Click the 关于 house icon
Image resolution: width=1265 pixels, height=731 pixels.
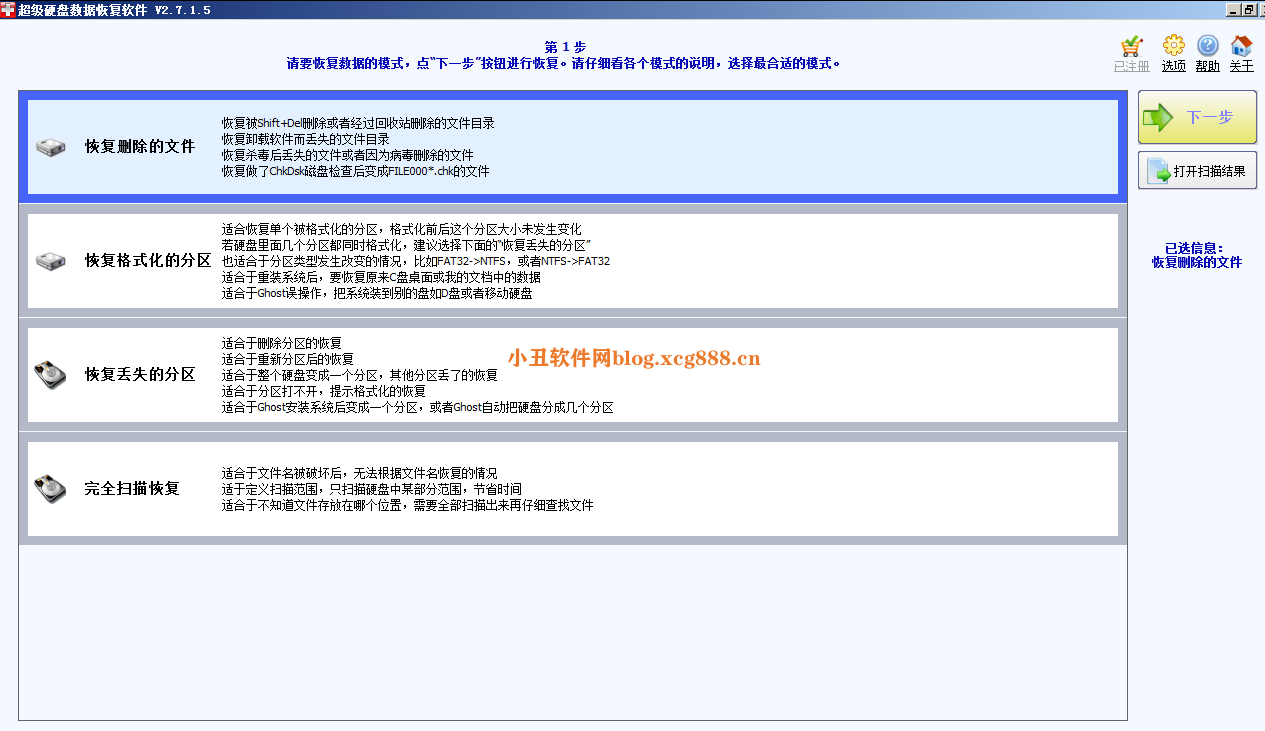1241,46
